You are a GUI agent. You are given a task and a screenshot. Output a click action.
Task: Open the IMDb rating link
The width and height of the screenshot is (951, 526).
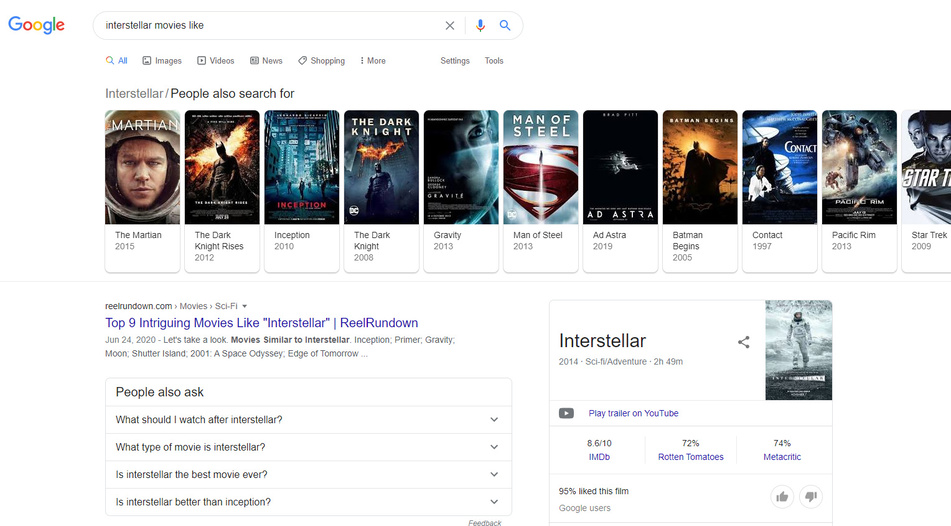point(599,457)
